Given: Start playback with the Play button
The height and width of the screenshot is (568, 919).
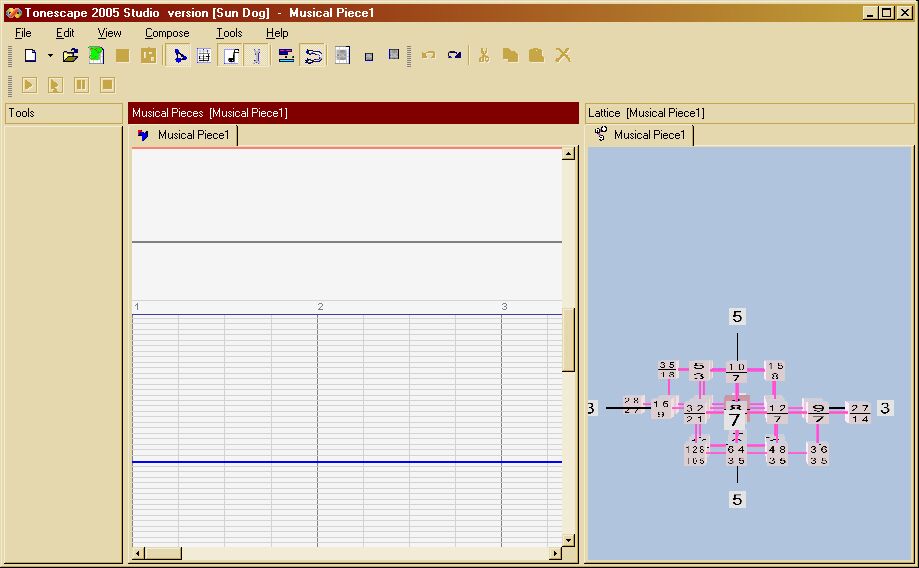Looking at the screenshot, I should tap(29, 85).
